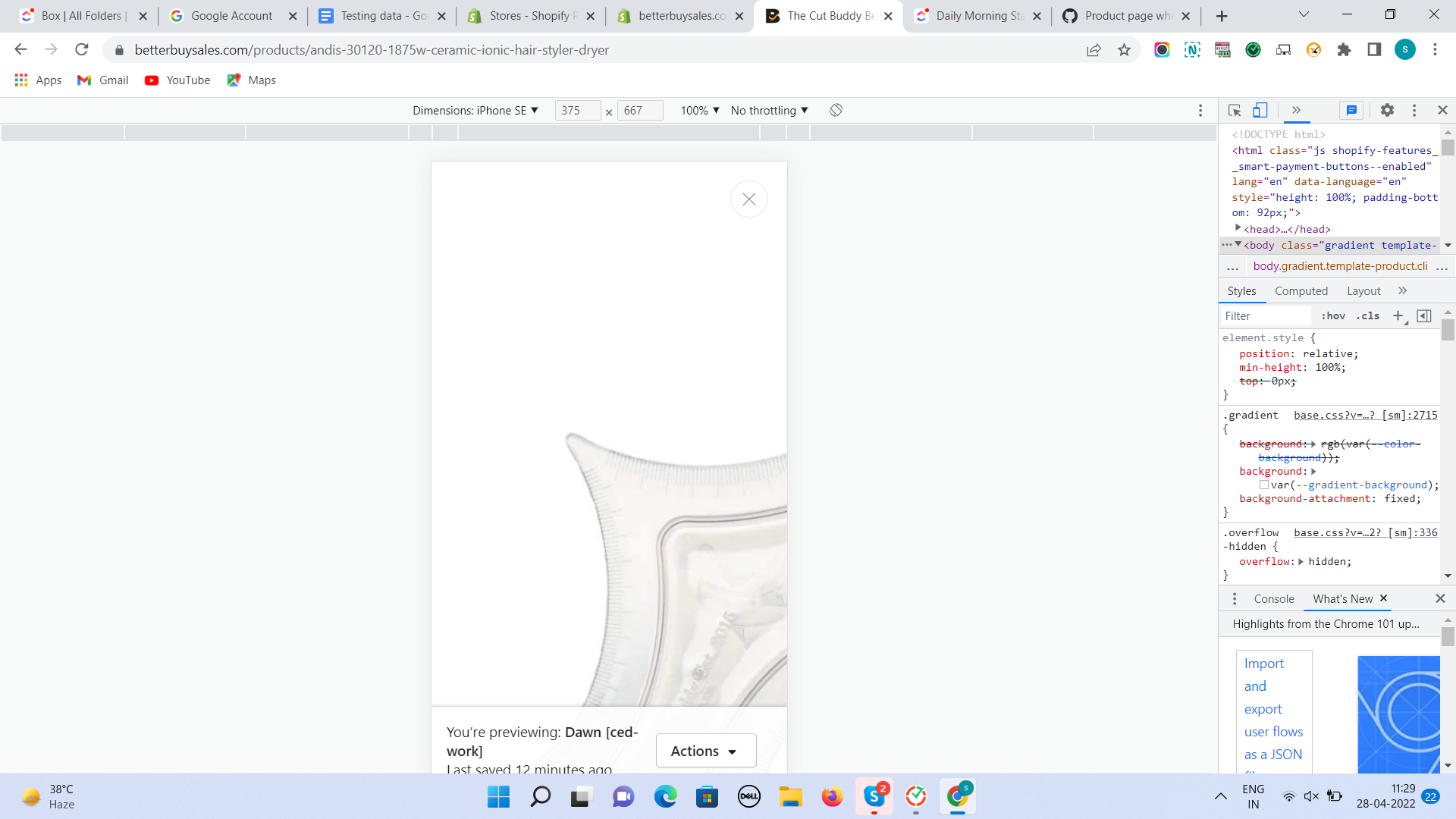Toggle the computed styles sidebar icon
This screenshot has width=1456, height=819.
pos(1424,316)
